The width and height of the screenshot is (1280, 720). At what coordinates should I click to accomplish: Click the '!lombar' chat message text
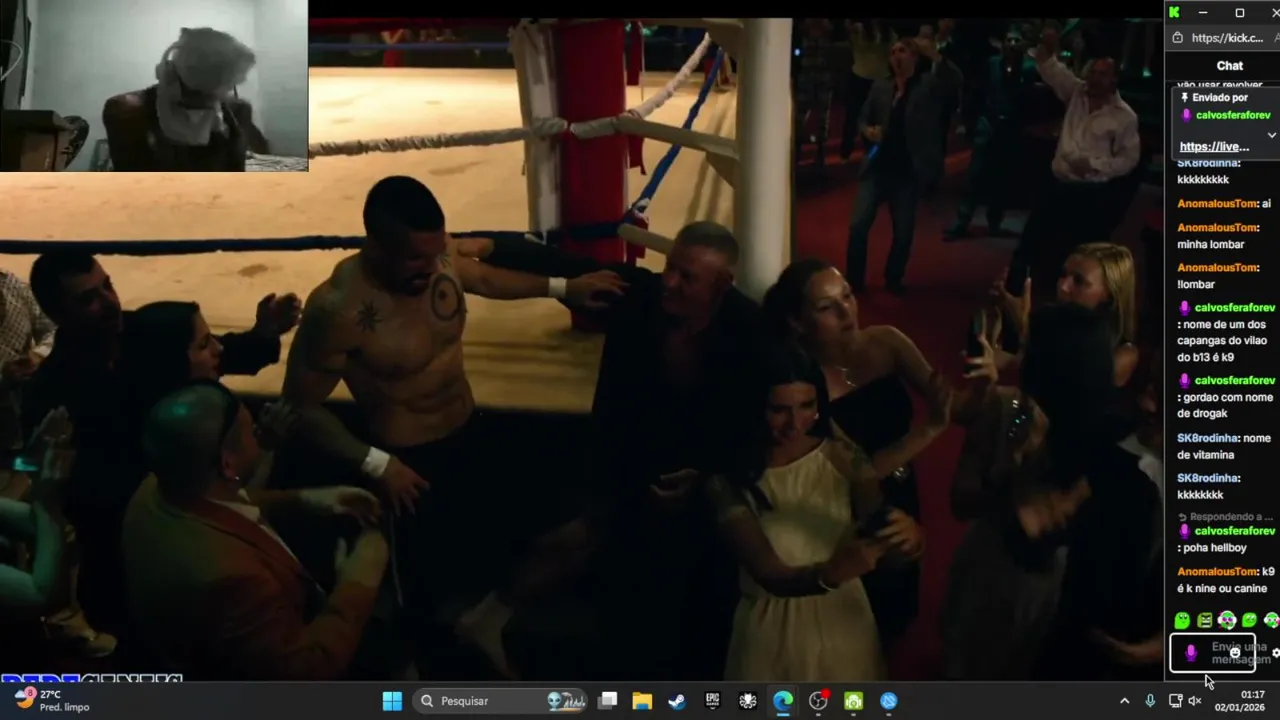coord(1196,284)
